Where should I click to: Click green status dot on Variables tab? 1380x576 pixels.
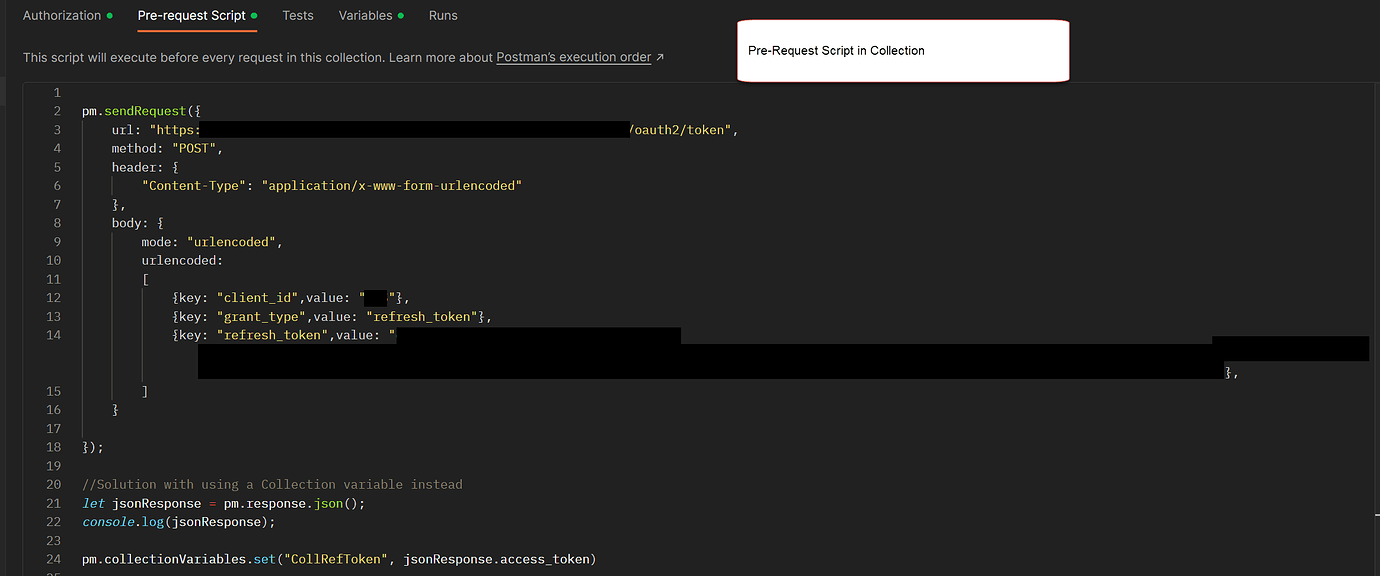pyautogui.click(x=399, y=14)
